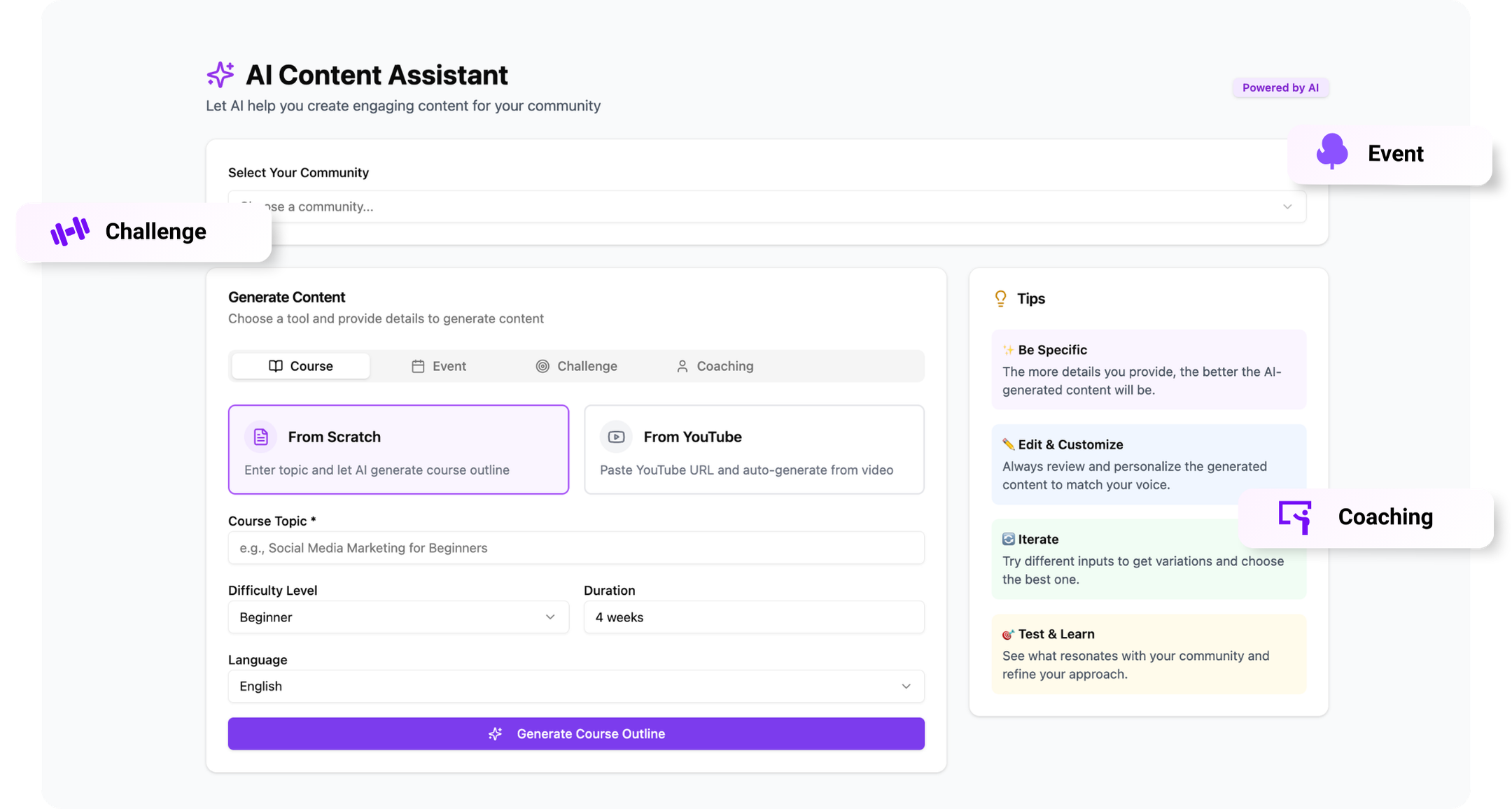
Task: Click the calendar icon in Event tab
Action: click(418, 366)
